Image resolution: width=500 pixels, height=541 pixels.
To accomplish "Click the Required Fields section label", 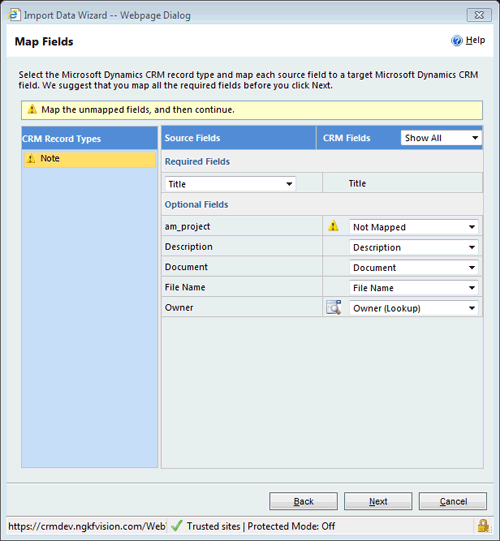I will (x=197, y=161).
